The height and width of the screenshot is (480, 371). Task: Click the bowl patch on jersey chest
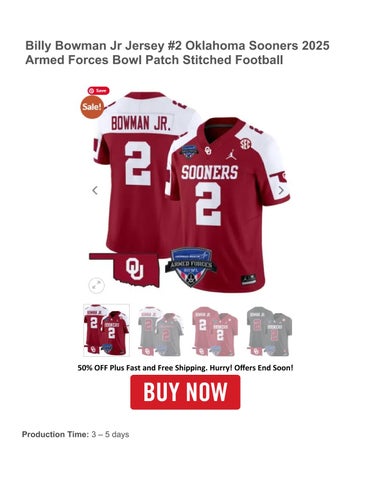tap(189, 152)
